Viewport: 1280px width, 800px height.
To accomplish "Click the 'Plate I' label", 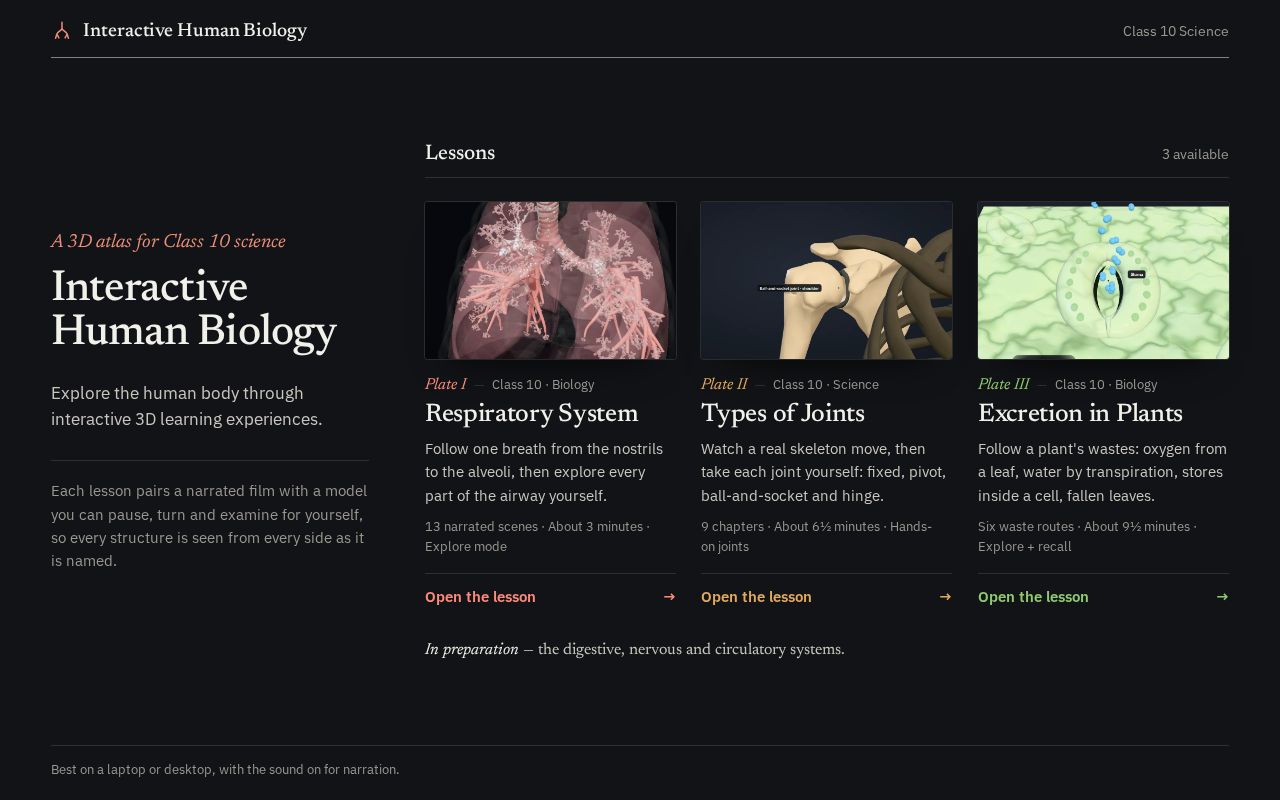I will tap(446, 384).
